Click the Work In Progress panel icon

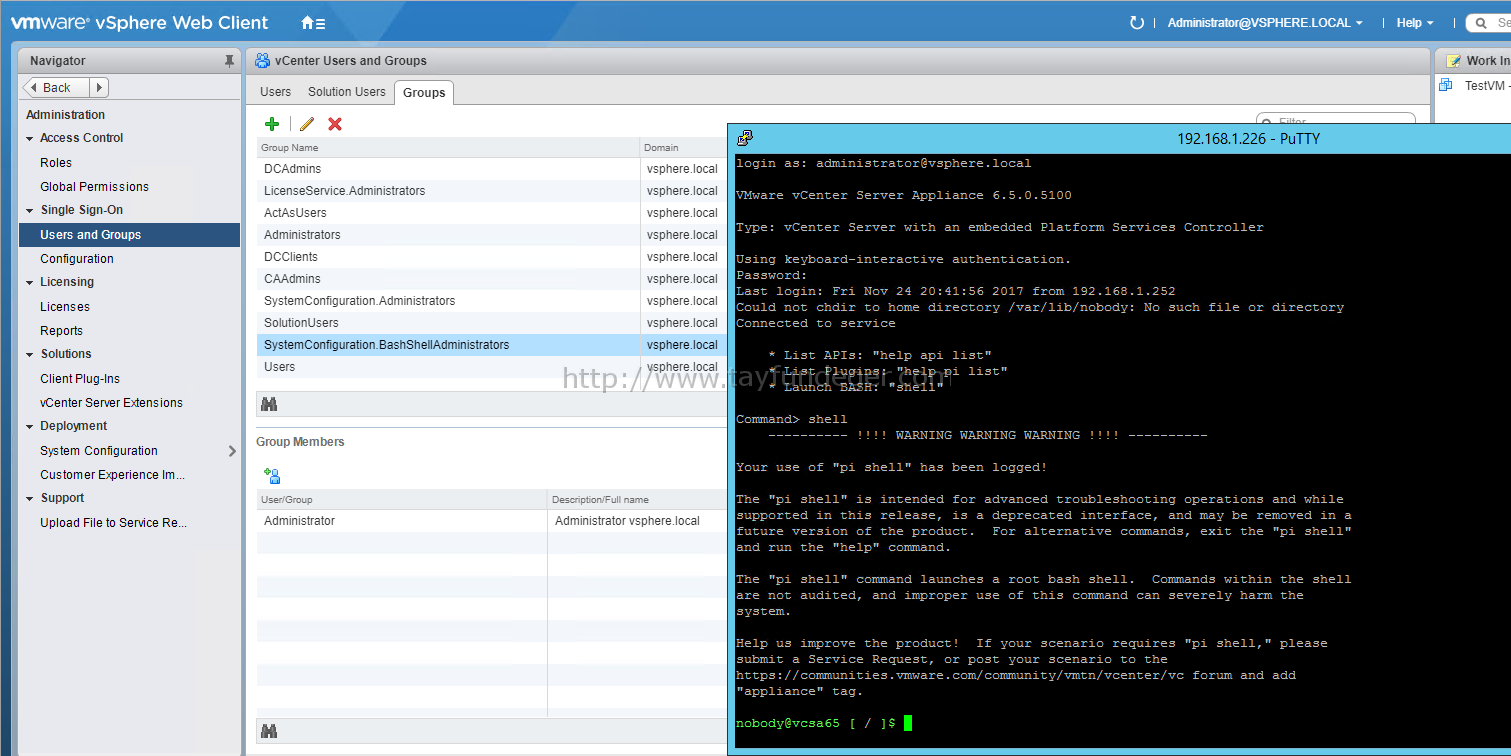1453,61
